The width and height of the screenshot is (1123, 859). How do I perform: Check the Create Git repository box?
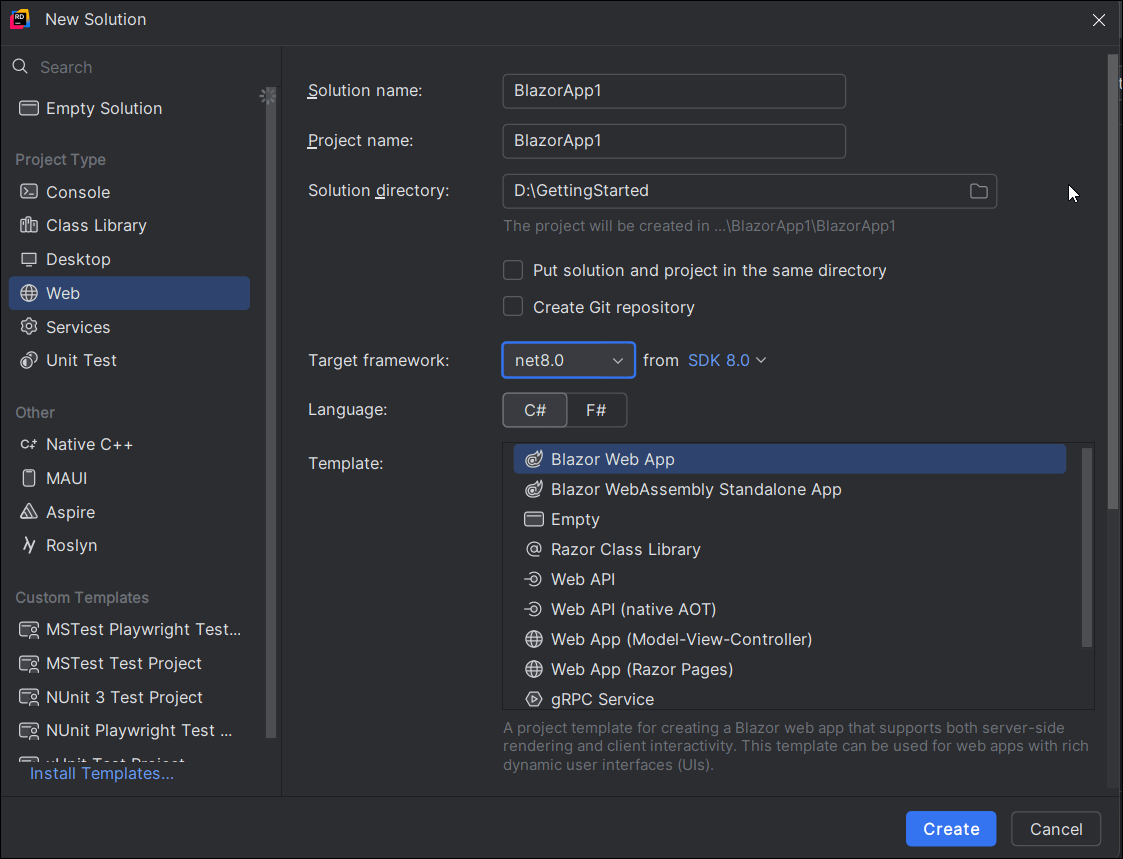tap(513, 307)
